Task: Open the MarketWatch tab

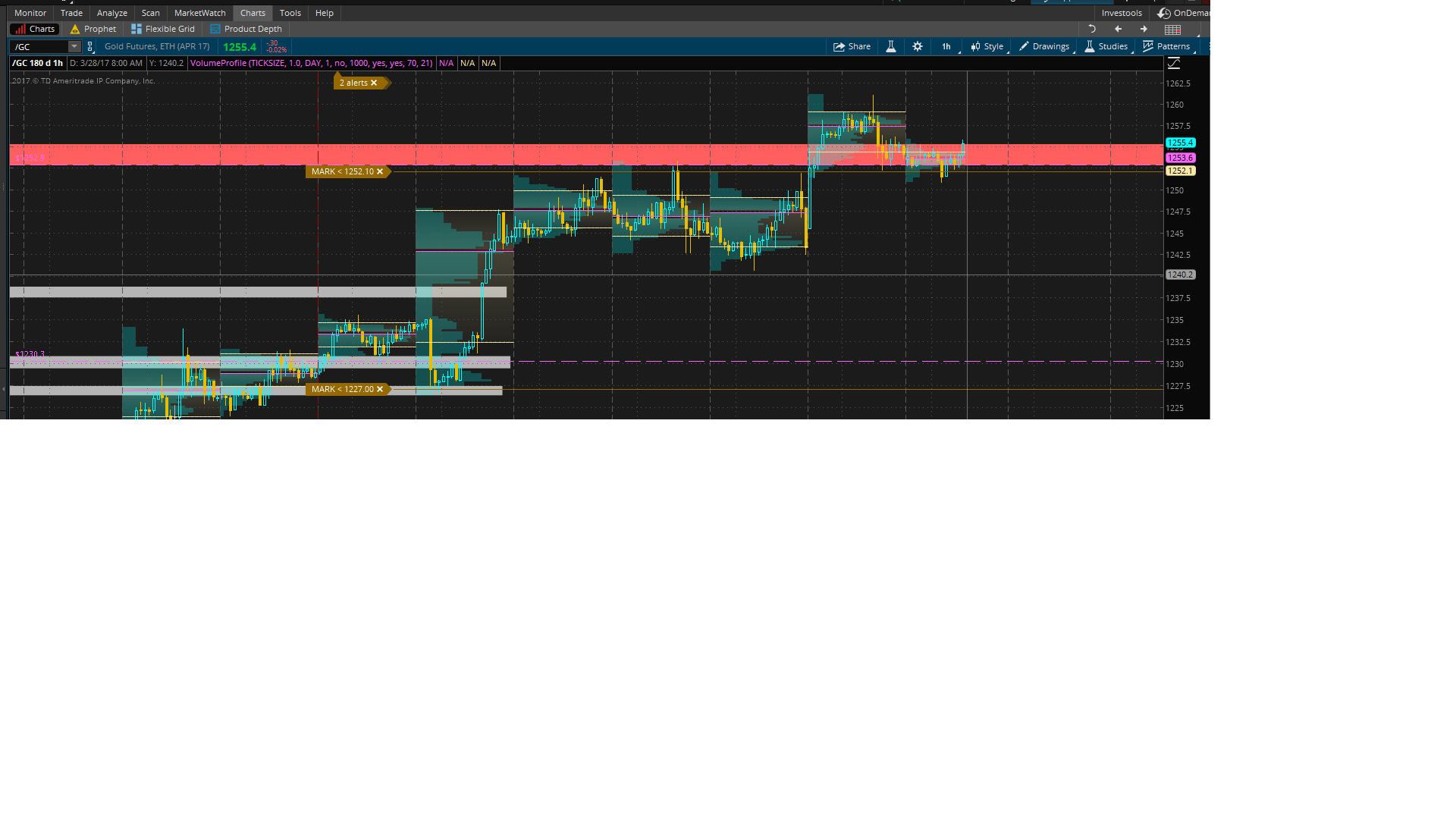Action: 200,13
